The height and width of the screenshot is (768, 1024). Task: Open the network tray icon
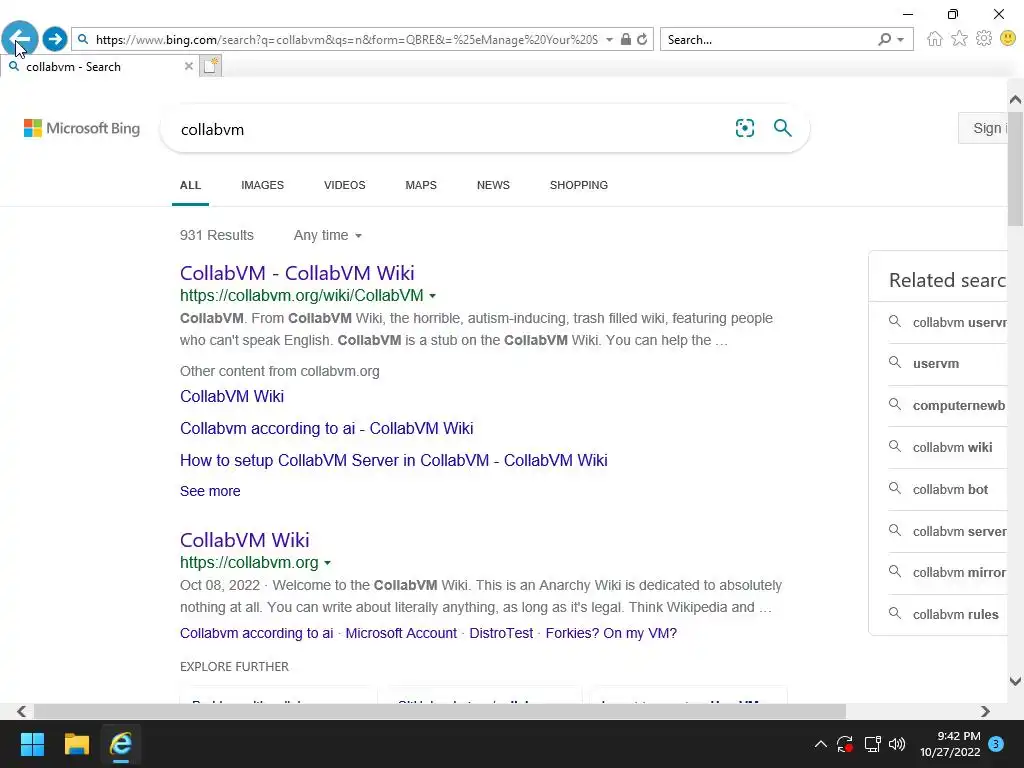point(872,744)
